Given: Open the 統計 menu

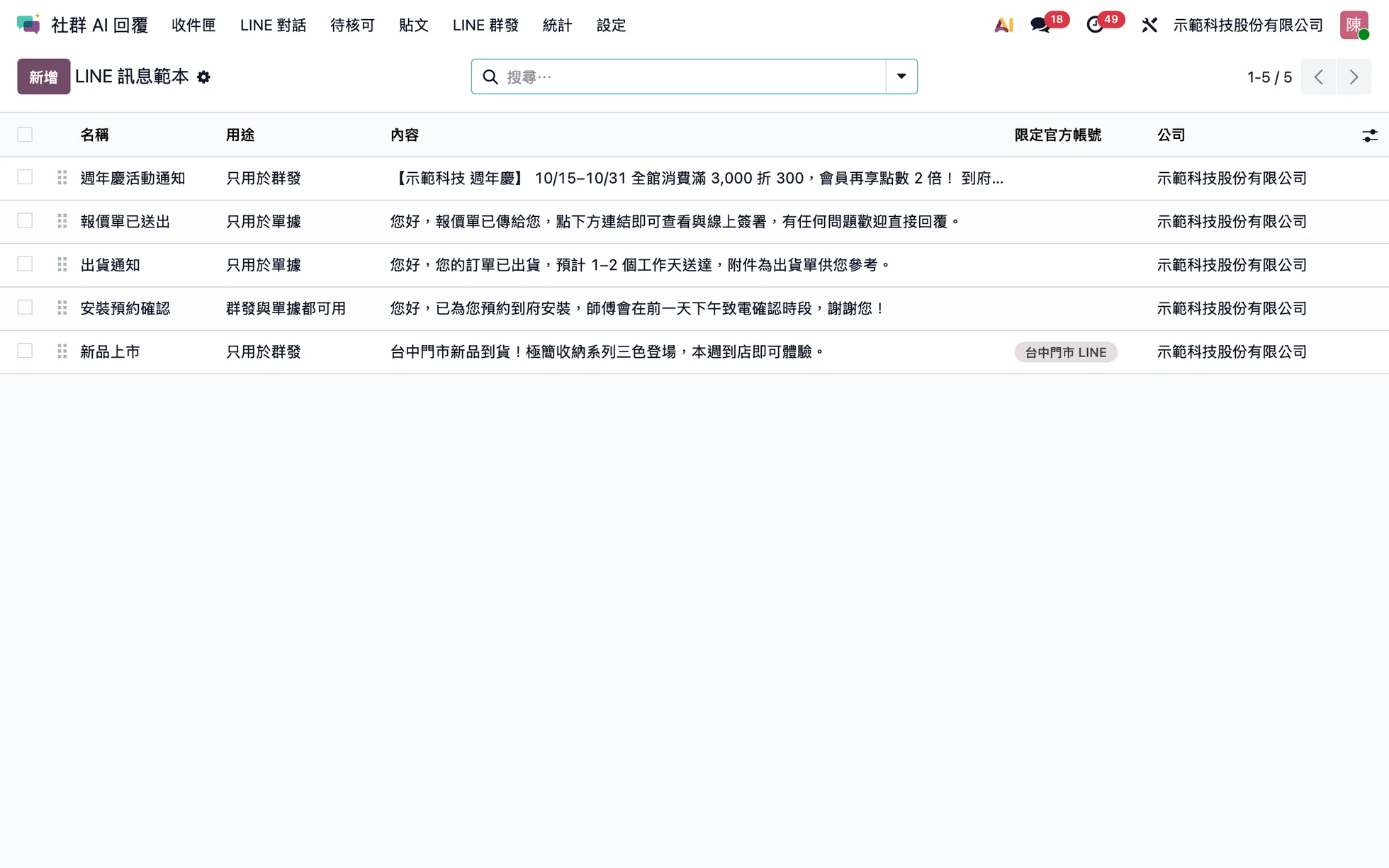Looking at the screenshot, I should pyautogui.click(x=557, y=25).
